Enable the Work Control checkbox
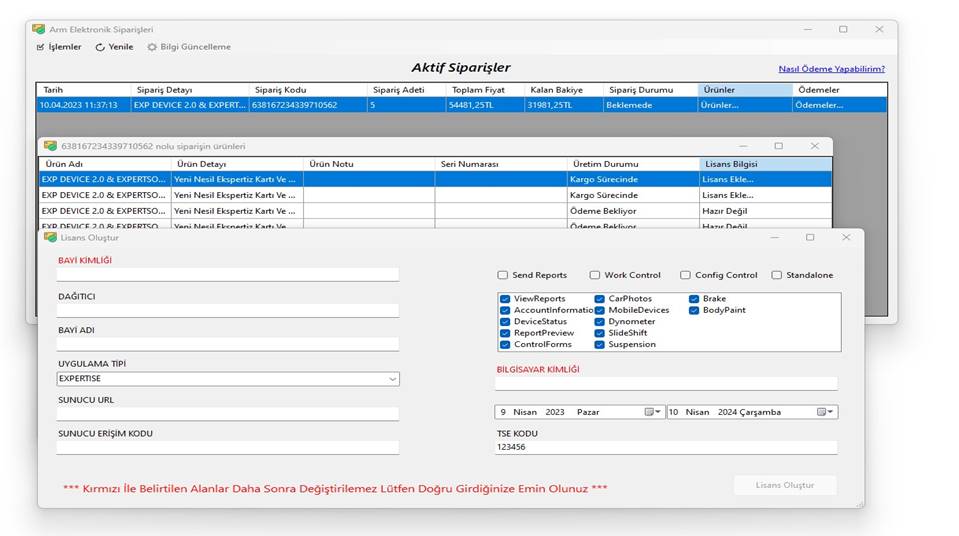Viewport: 959px width, 536px height. 595,275
